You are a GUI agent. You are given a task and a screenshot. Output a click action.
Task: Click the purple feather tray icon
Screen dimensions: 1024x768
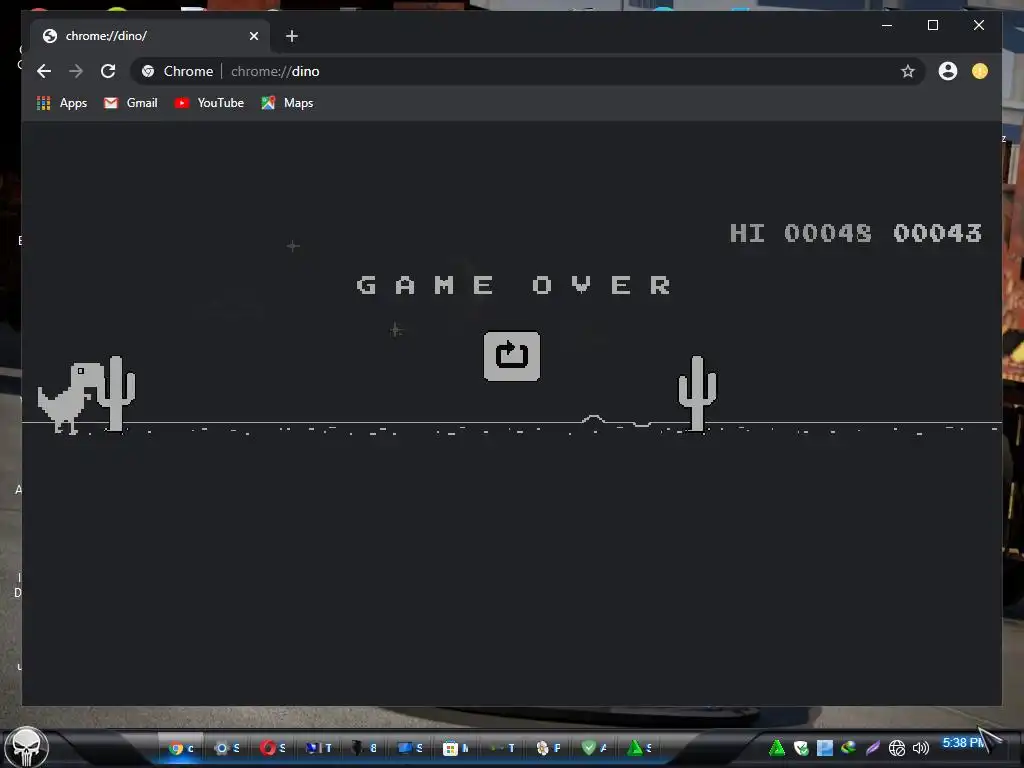tap(872, 748)
